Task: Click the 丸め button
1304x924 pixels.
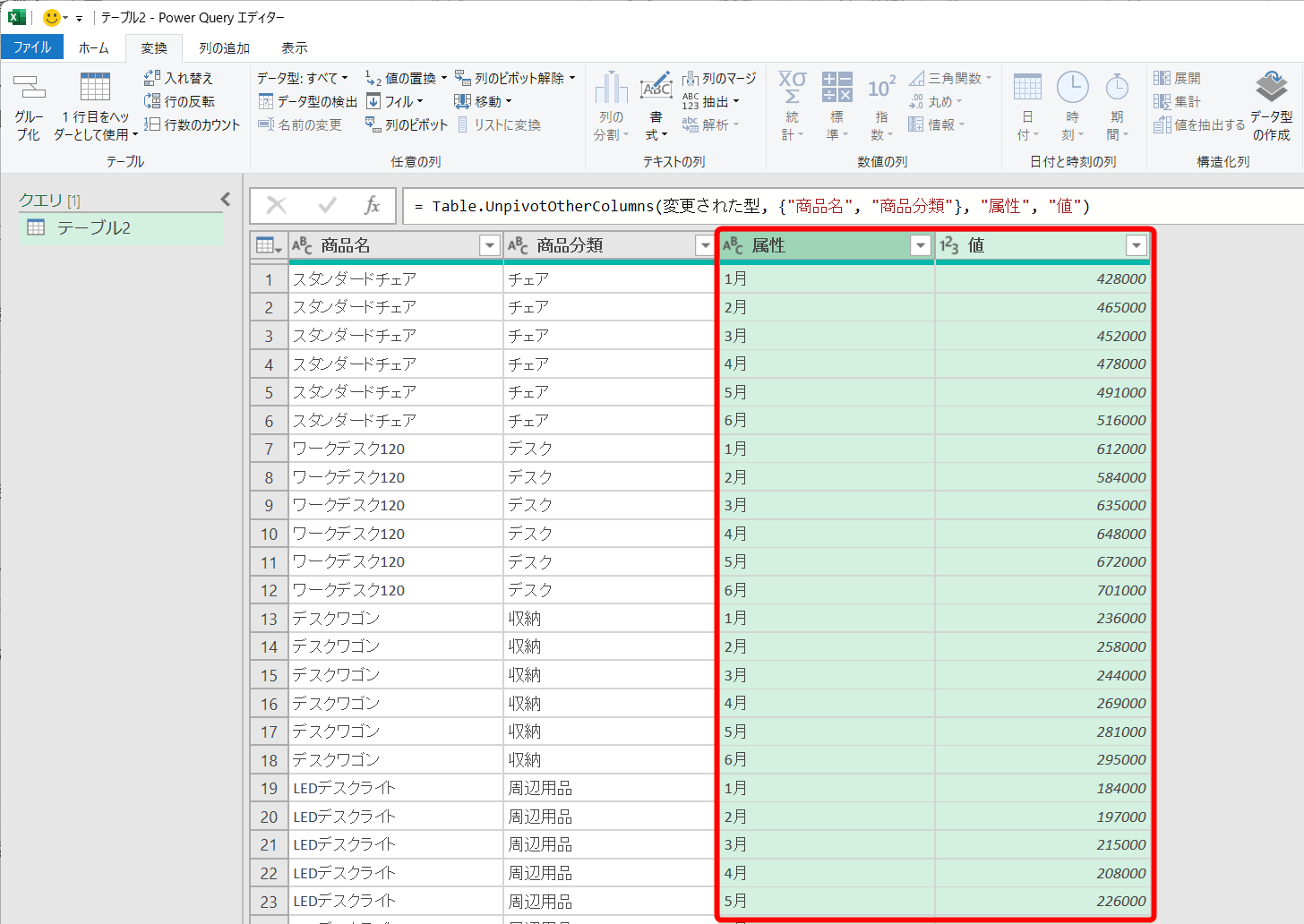Action: coord(935,101)
